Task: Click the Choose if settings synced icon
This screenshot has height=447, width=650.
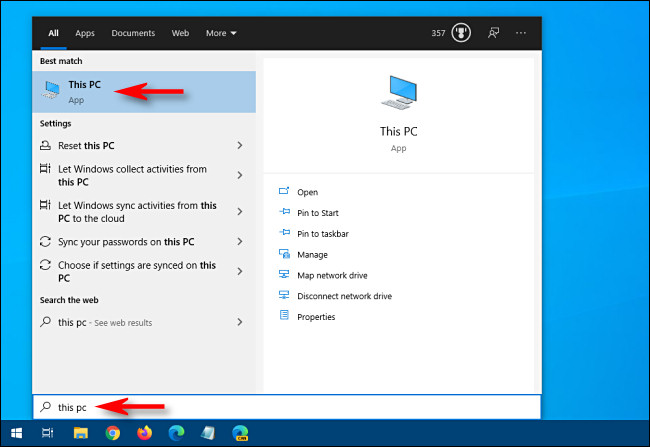Action: point(45,265)
